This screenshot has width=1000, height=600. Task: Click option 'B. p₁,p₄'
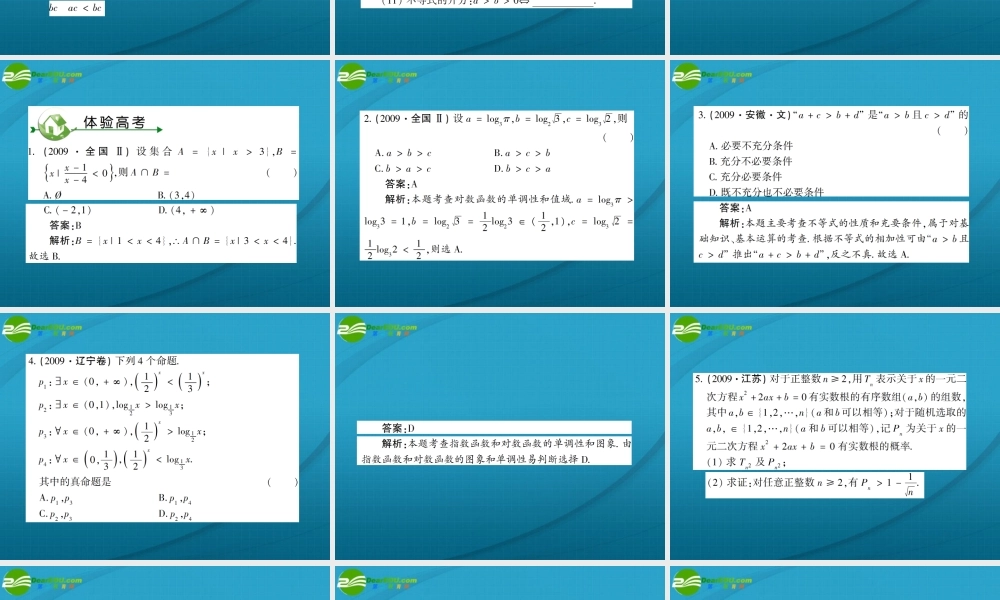(x=175, y=499)
